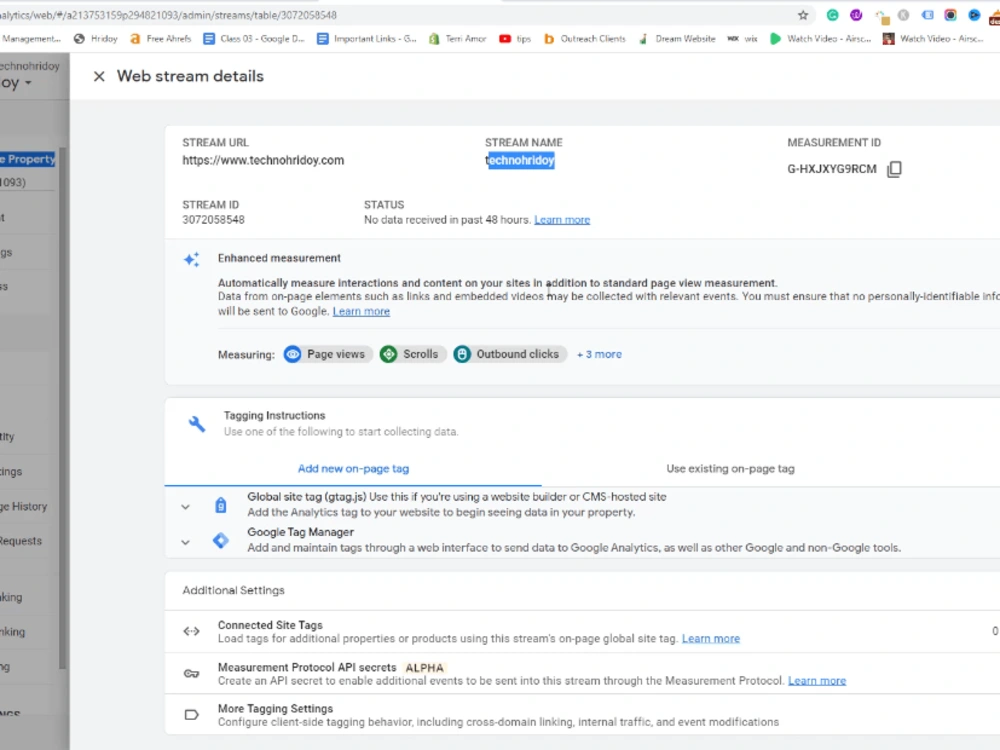Click the More Tagging Settings tag icon
The image size is (1000, 750).
click(x=191, y=715)
